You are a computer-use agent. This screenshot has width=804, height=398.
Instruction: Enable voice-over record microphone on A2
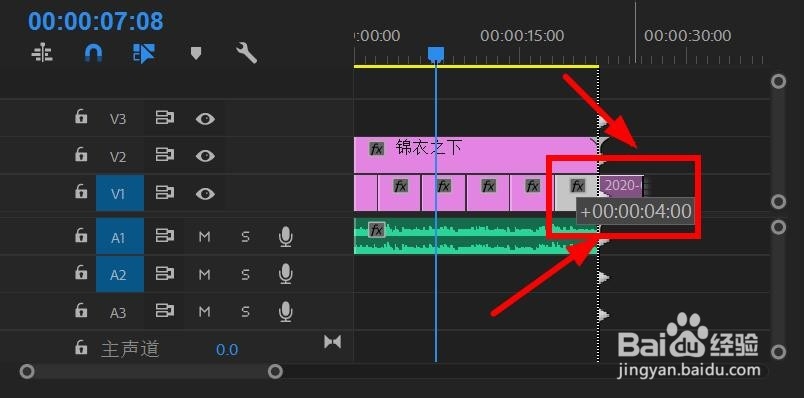(x=286, y=274)
